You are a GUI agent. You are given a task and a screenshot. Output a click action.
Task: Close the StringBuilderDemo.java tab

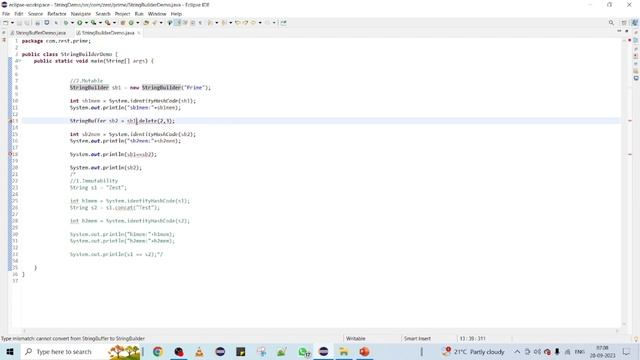coord(139,33)
